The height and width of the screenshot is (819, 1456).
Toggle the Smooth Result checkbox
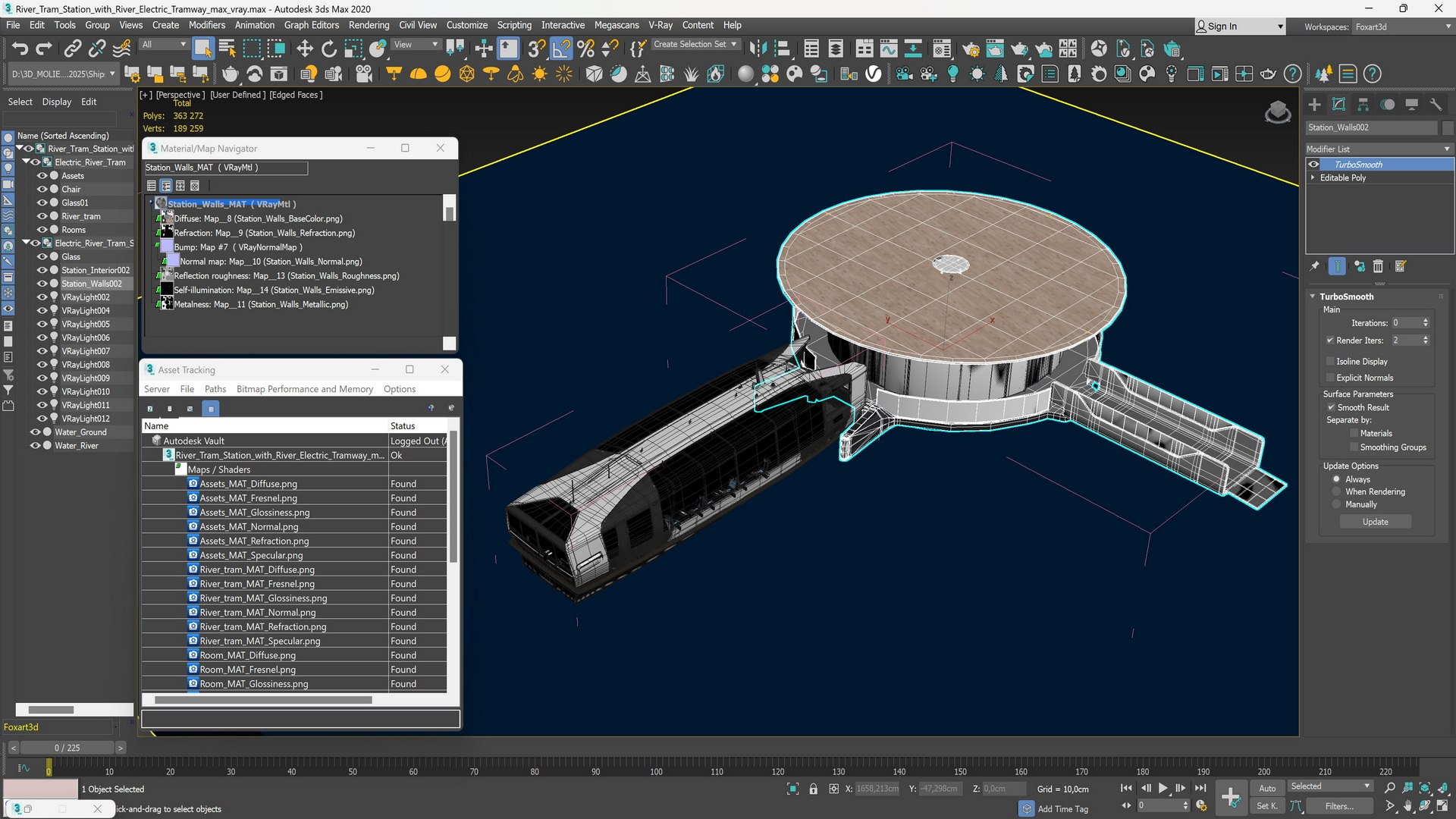click(1331, 407)
